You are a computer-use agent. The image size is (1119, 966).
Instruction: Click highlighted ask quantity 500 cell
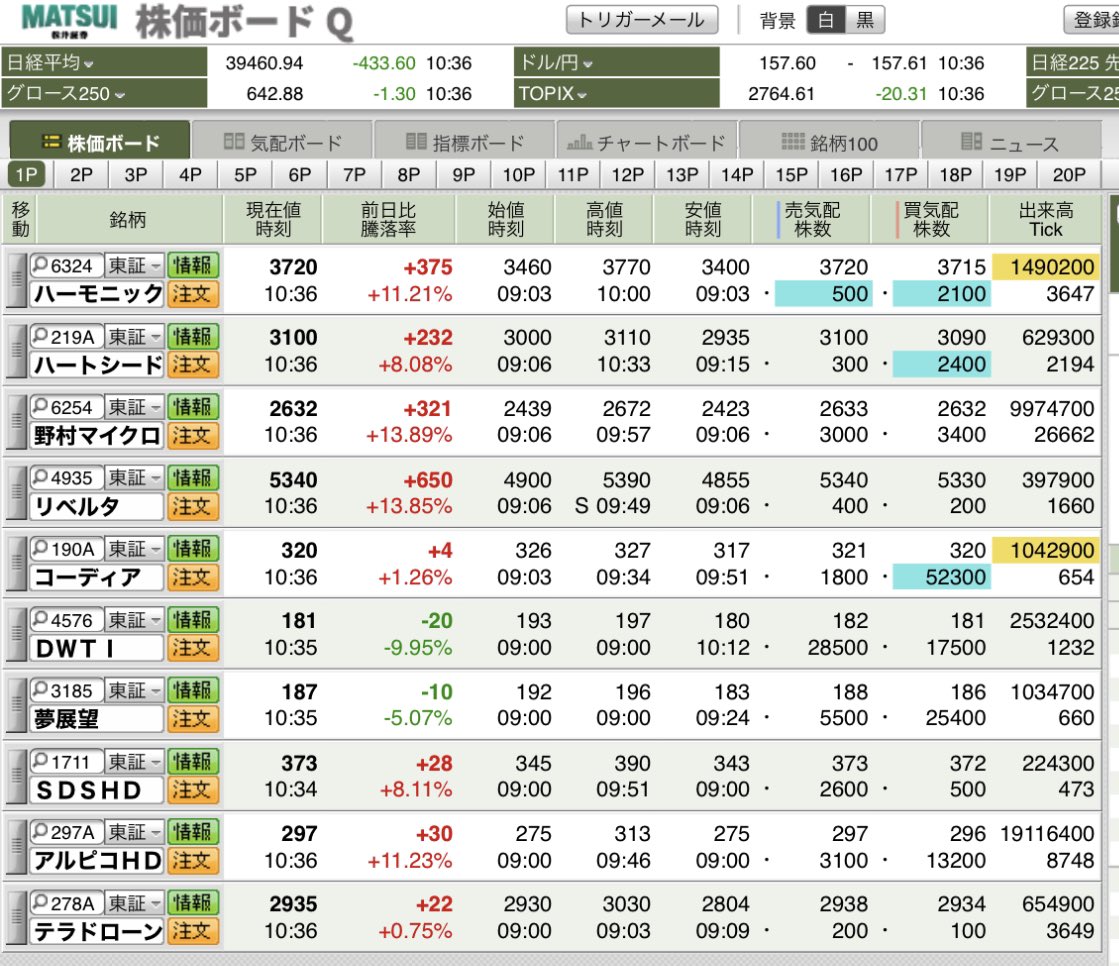pyautogui.click(x=823, y=293)
